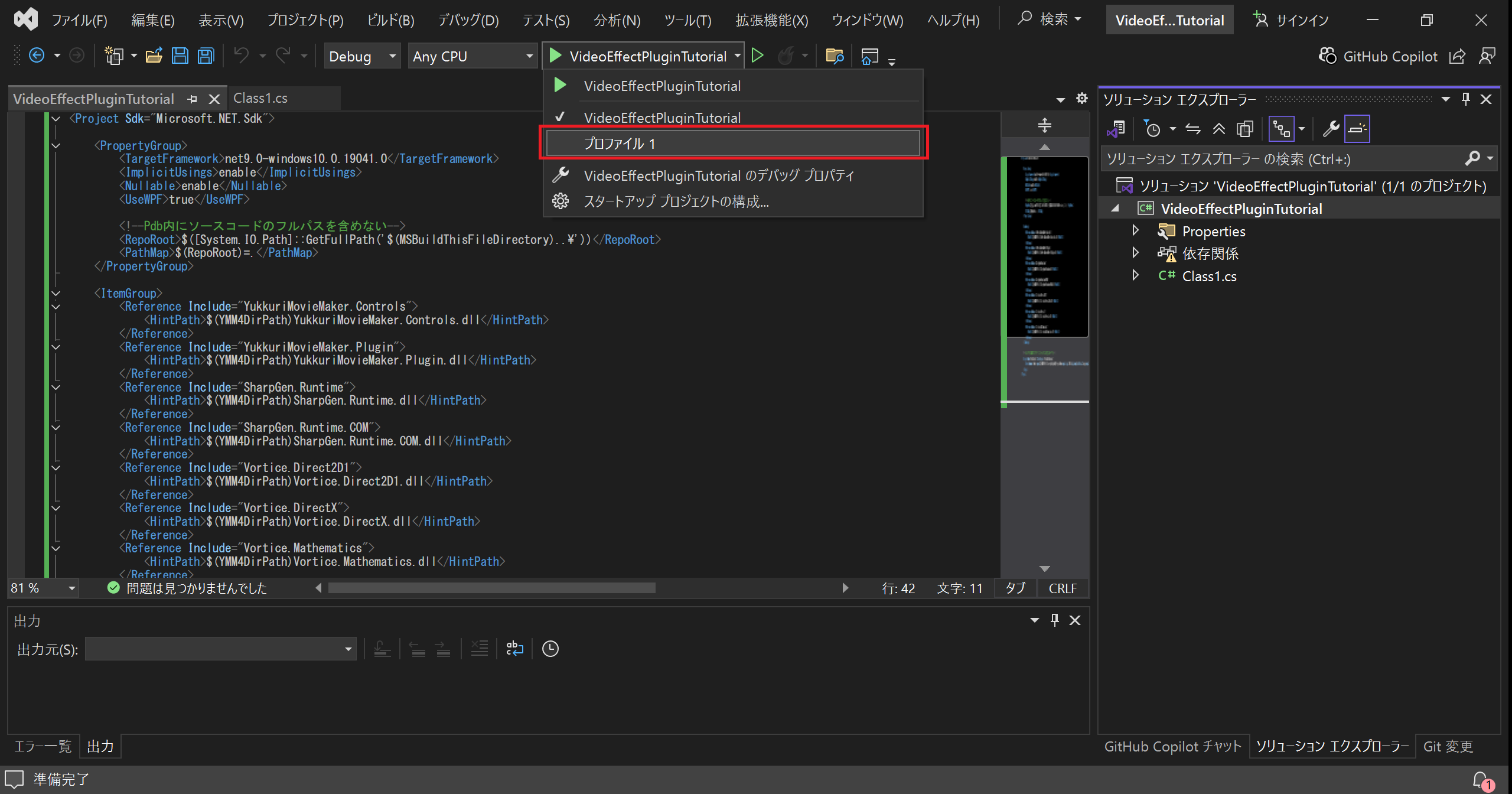Open the Any CPU platform dropdown
This screenshot has height=794, width=1512.
point(529,56)
